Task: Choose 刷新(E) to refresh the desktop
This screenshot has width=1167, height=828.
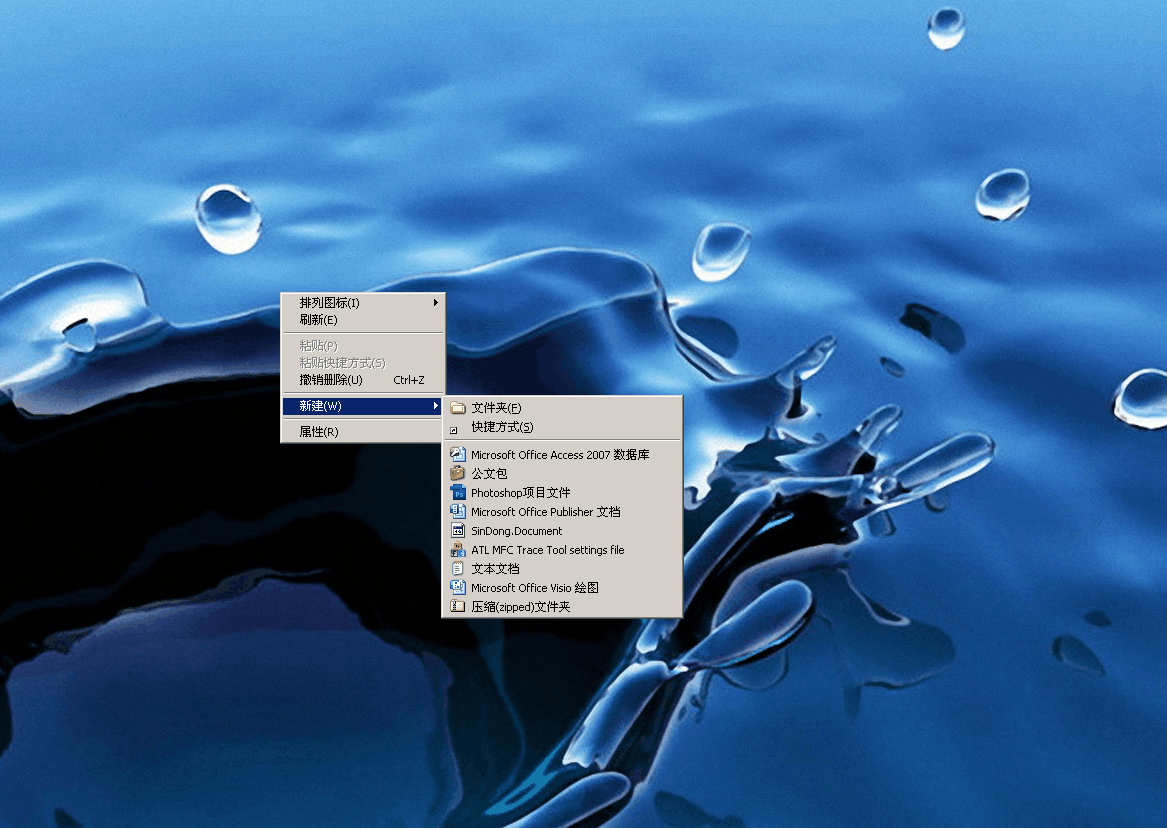Action: pos(363,320)
